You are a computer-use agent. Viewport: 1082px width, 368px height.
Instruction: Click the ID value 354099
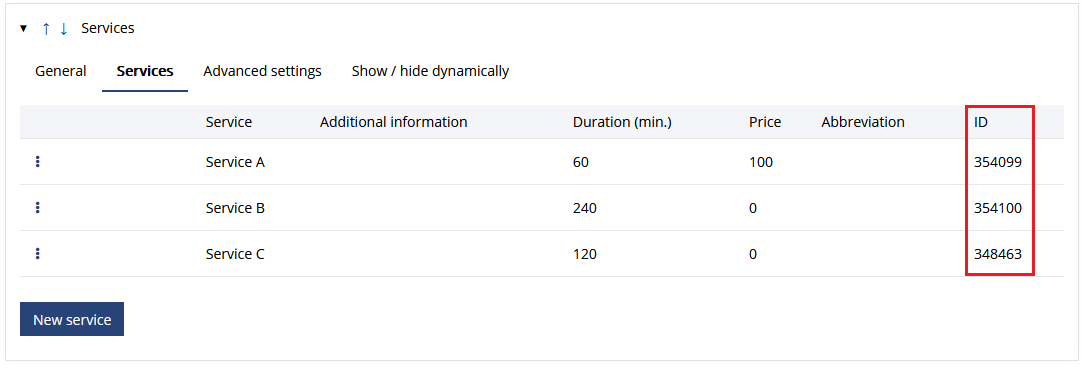pyautogui.click(x=998, y=162)
